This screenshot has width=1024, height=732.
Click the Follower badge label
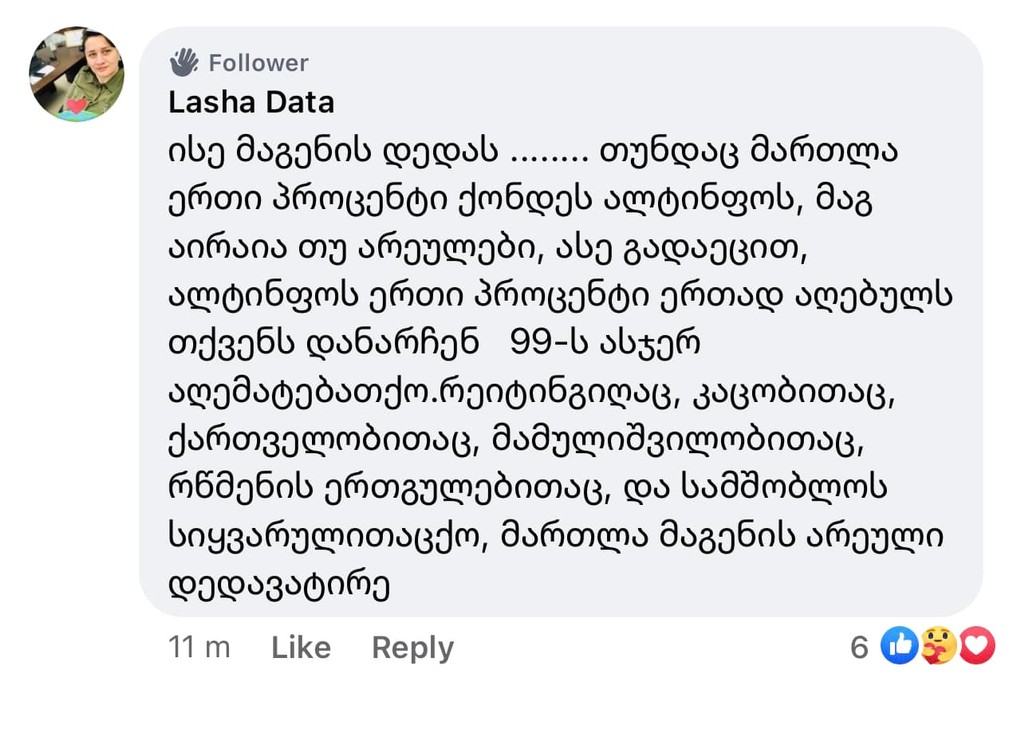[x=259, y=63]
